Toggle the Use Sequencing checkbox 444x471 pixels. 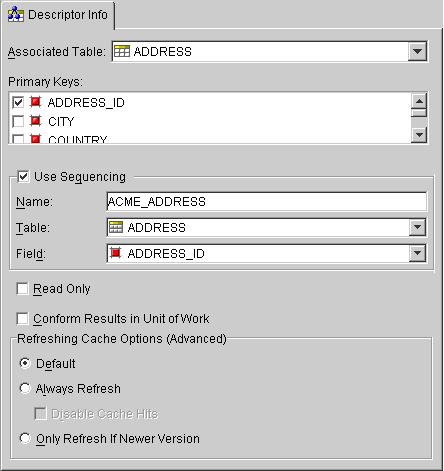click(23, 176)
